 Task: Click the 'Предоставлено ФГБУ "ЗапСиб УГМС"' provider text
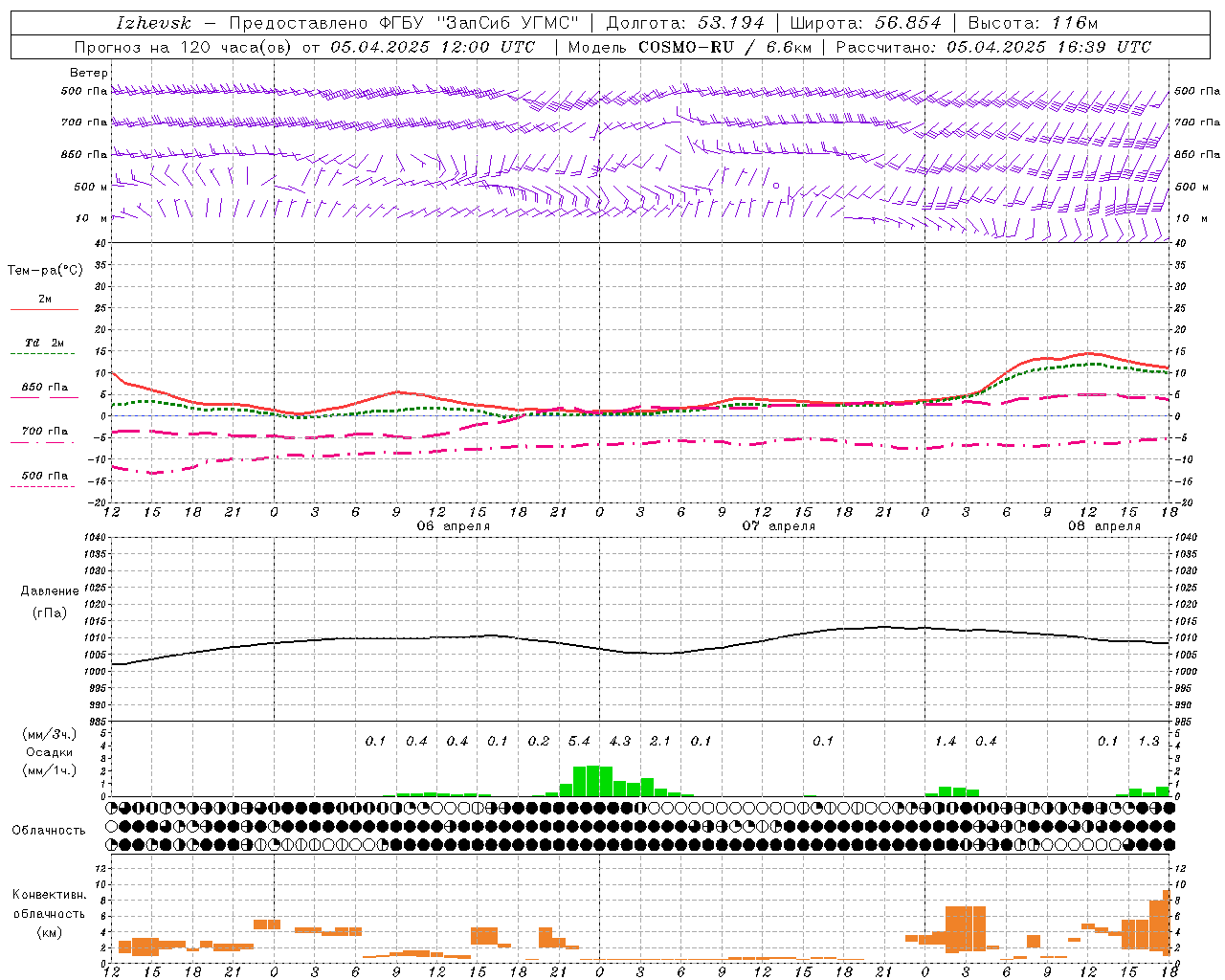(x=404, y=23)
